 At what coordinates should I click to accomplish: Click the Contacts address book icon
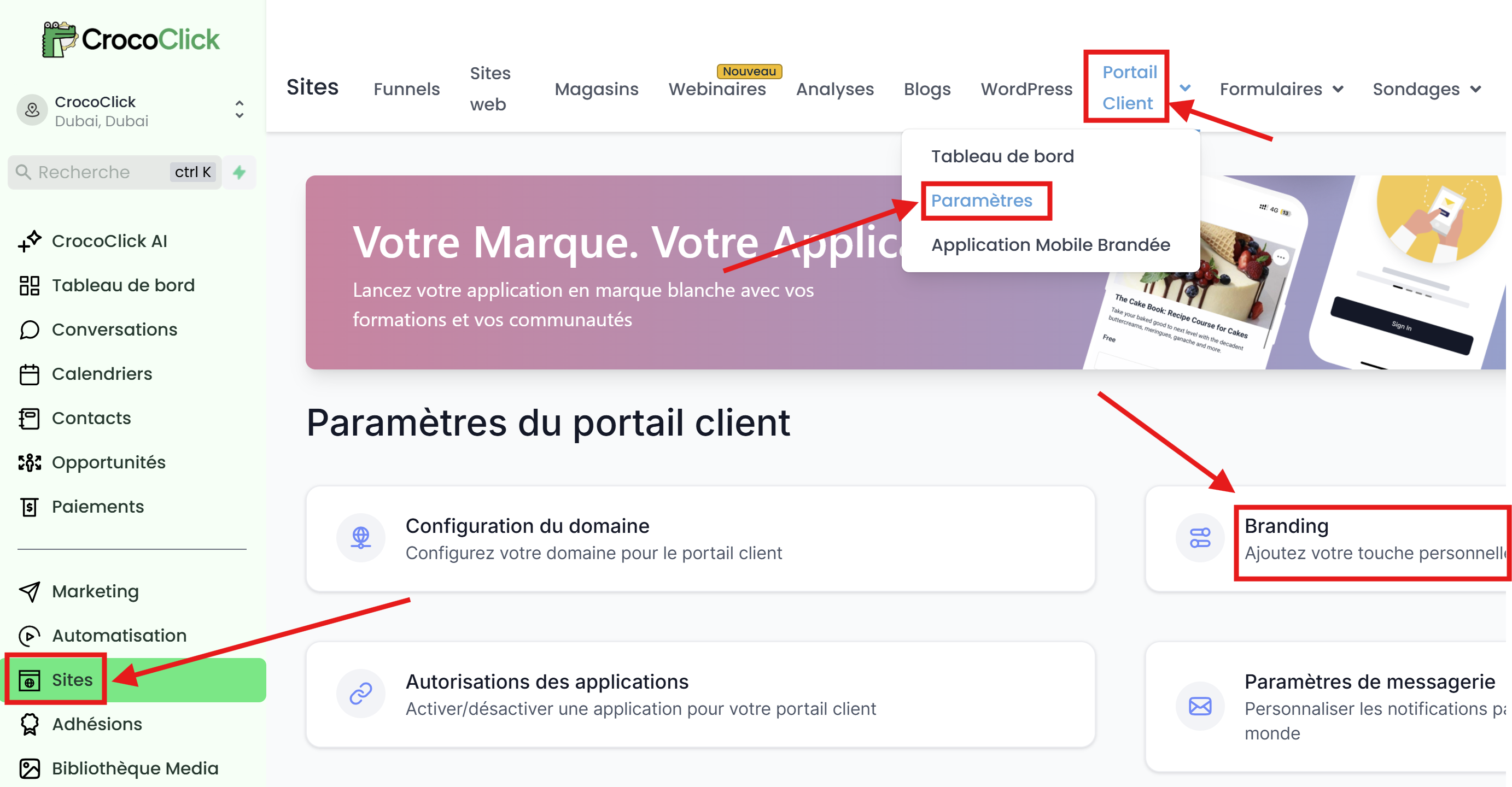pyautogui.click(x=30, y=418)
